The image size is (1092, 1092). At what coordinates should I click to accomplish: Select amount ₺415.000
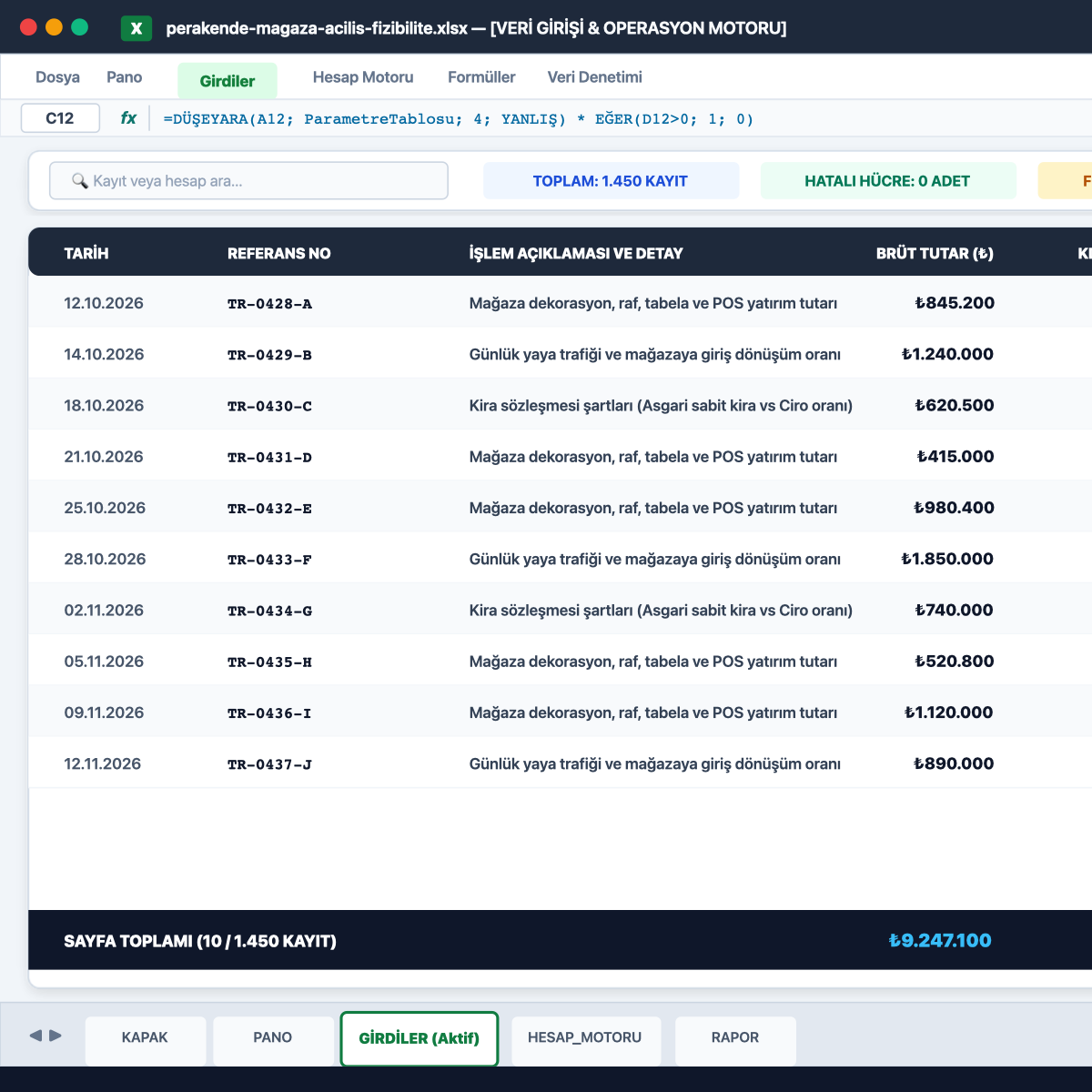(955, 456)
